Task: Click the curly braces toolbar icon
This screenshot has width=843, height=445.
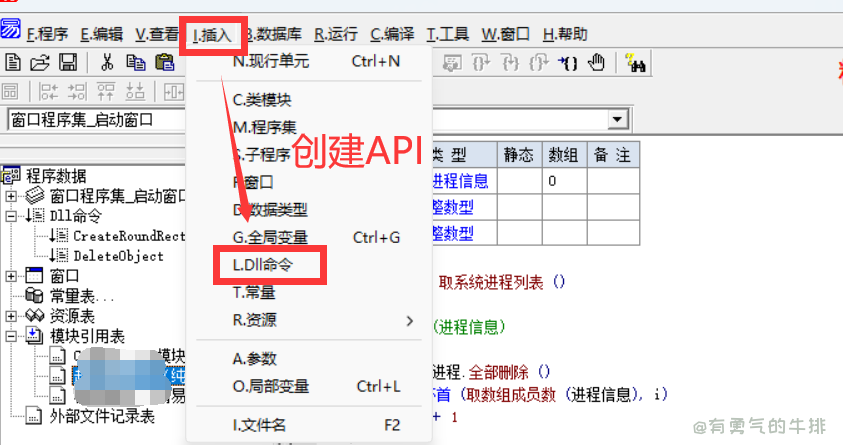Action: [x=568, y=63]
